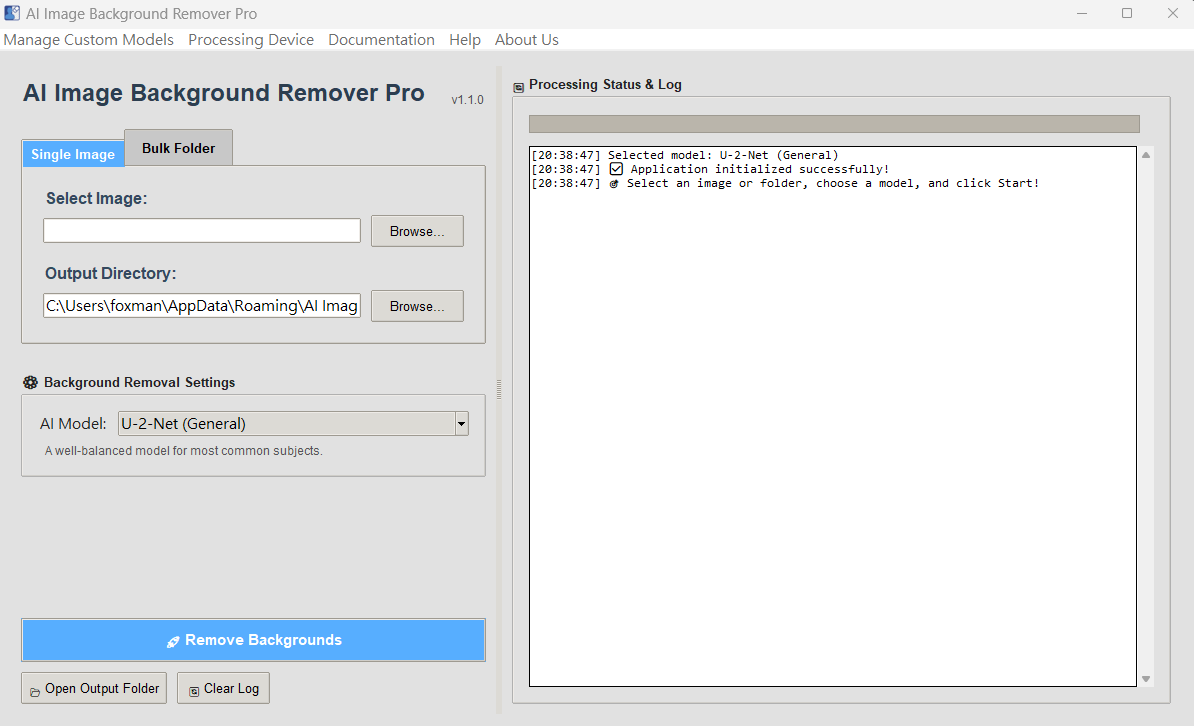Open the Help menu
The image size is (1194, 726).
465,40
